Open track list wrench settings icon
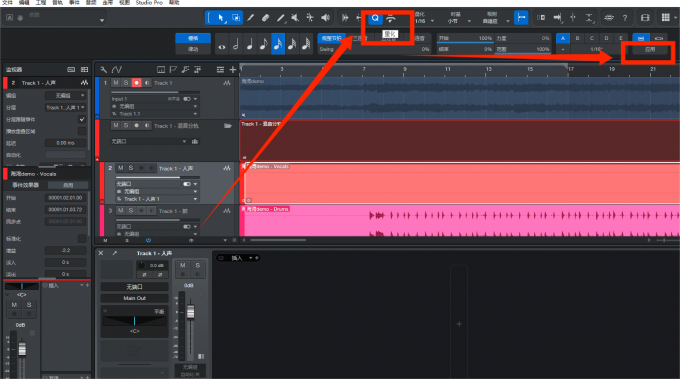 tap(103, 69)
